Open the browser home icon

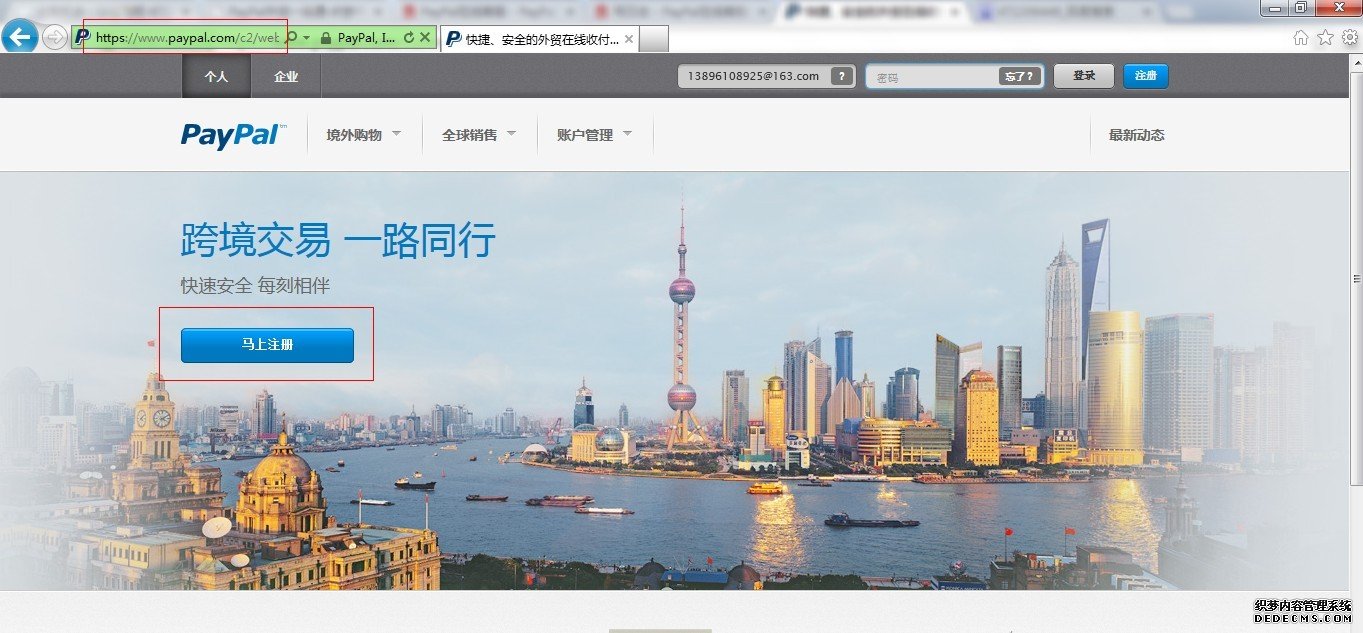point(1300,36)
